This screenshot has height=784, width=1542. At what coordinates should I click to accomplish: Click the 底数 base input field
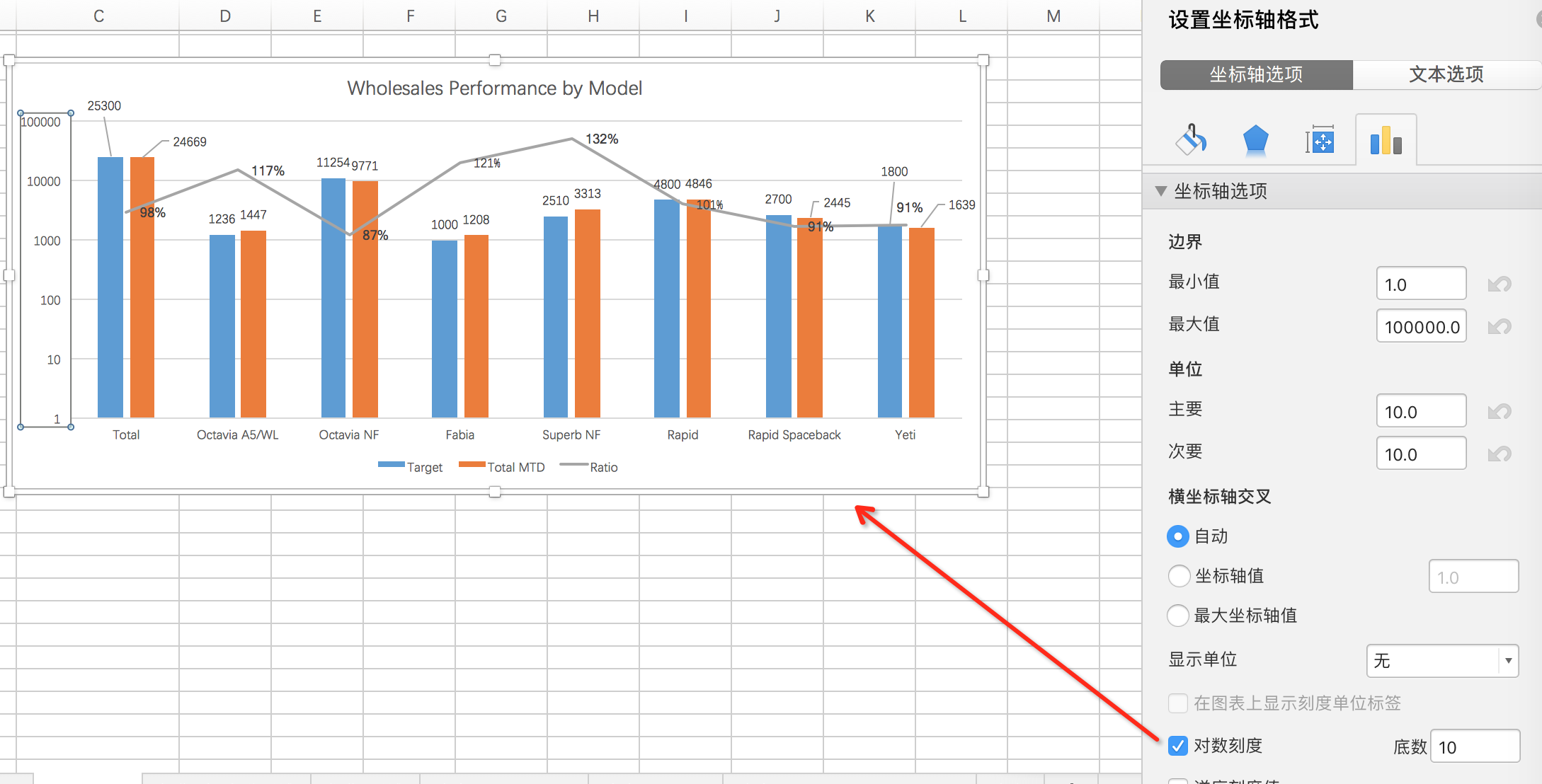coord(1474,747)
